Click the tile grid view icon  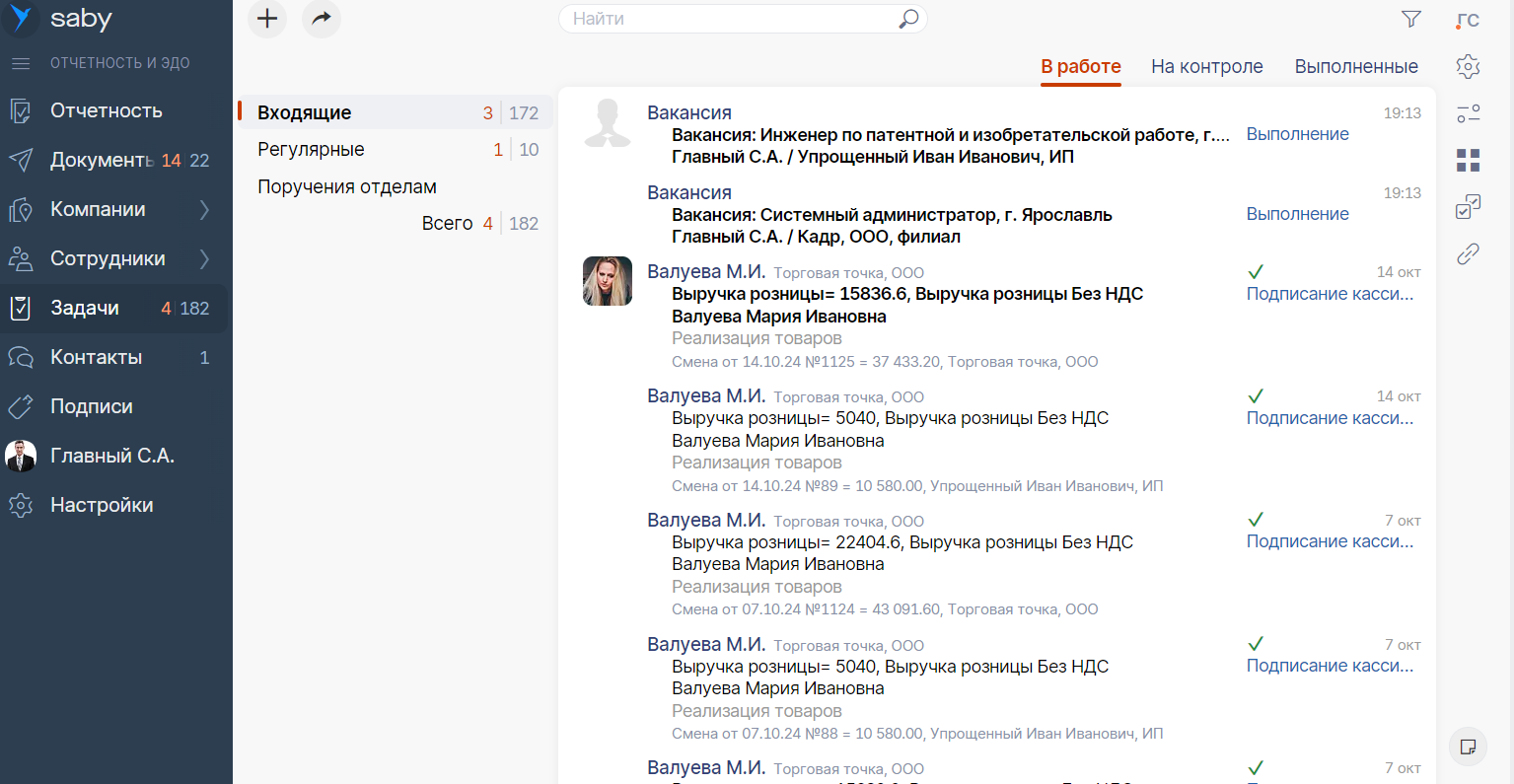tap(1468, 161)
